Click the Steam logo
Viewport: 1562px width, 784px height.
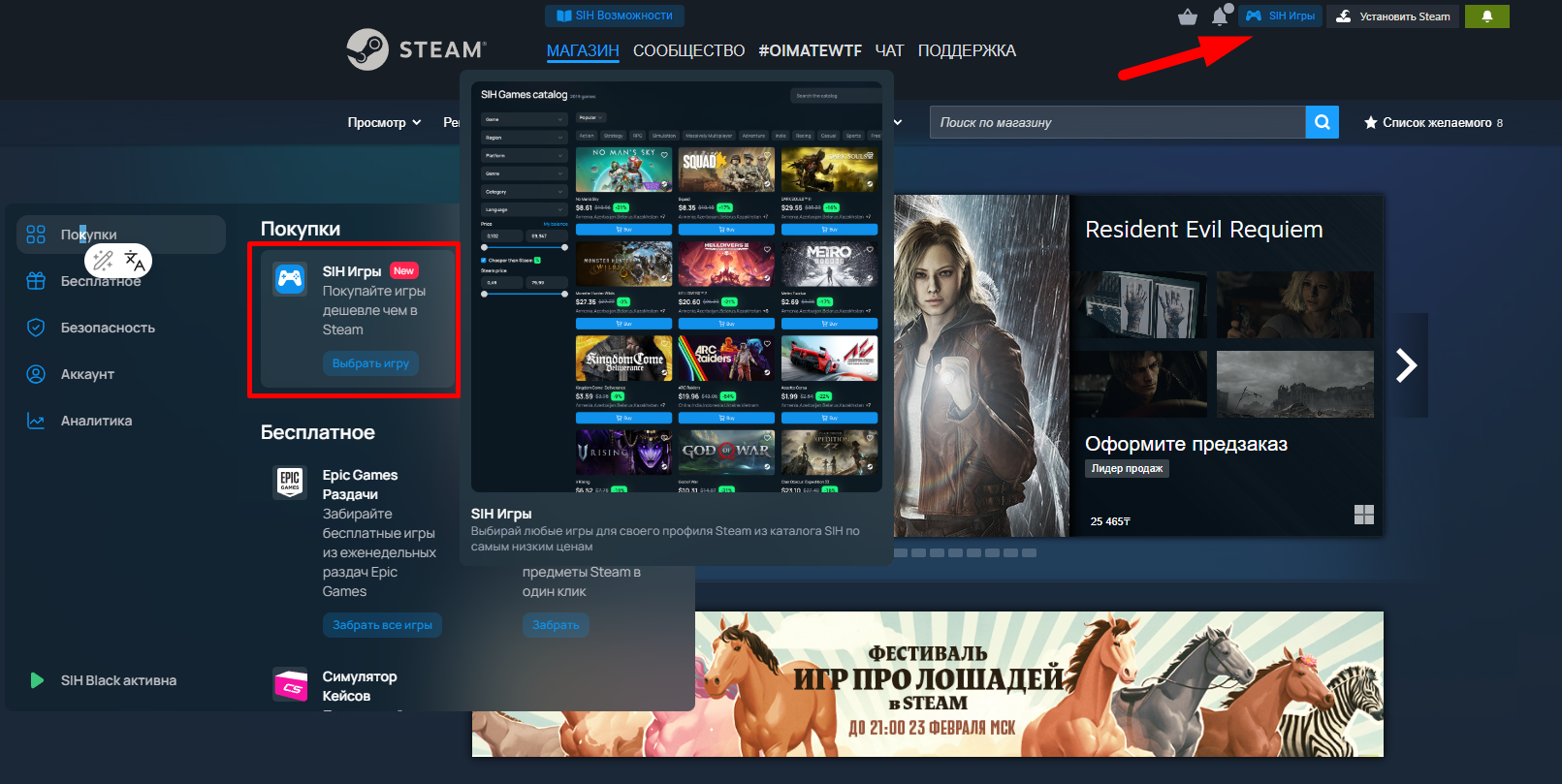coord(417,49)
